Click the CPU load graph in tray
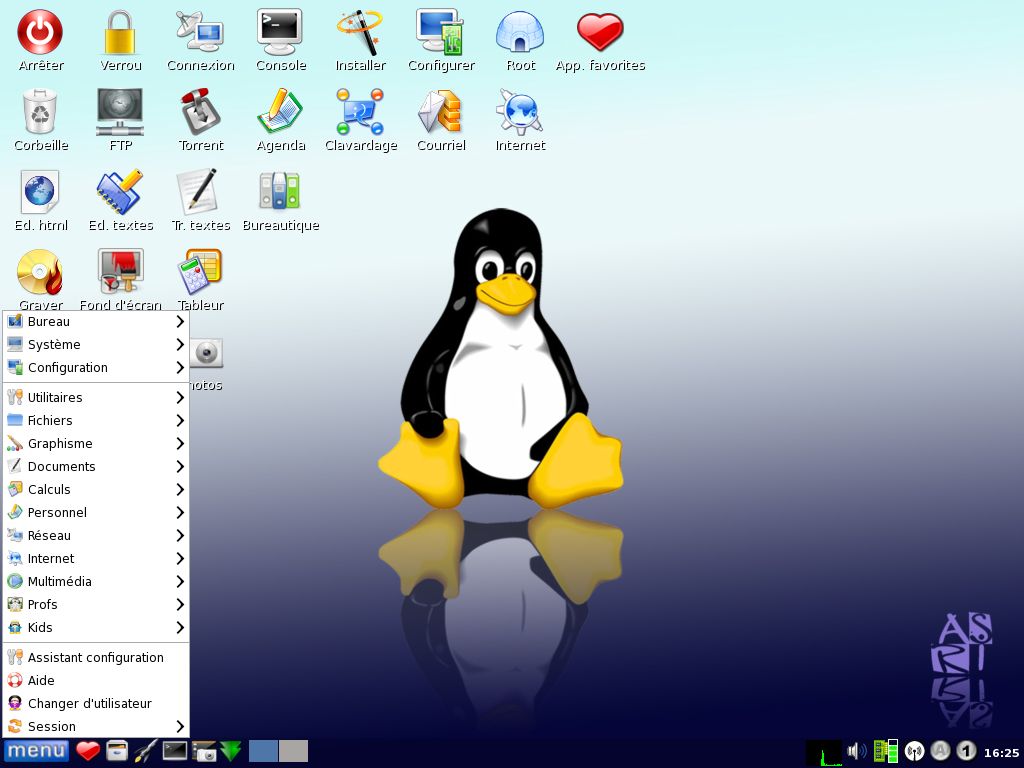The width and height of the screenshot is (1024, 768). click(x=824, y=752)
